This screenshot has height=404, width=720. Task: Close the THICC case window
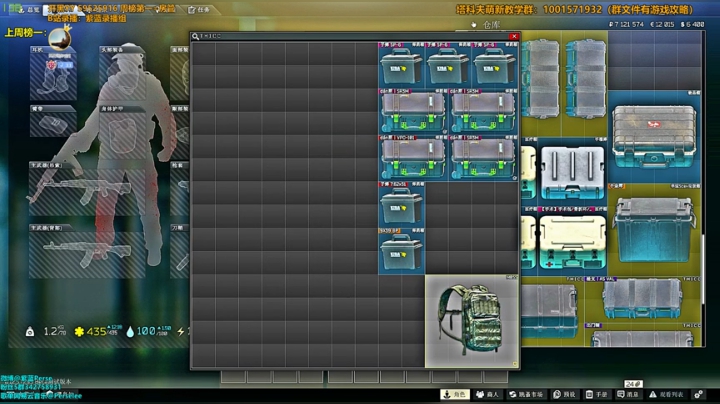(x=514, y=36)
